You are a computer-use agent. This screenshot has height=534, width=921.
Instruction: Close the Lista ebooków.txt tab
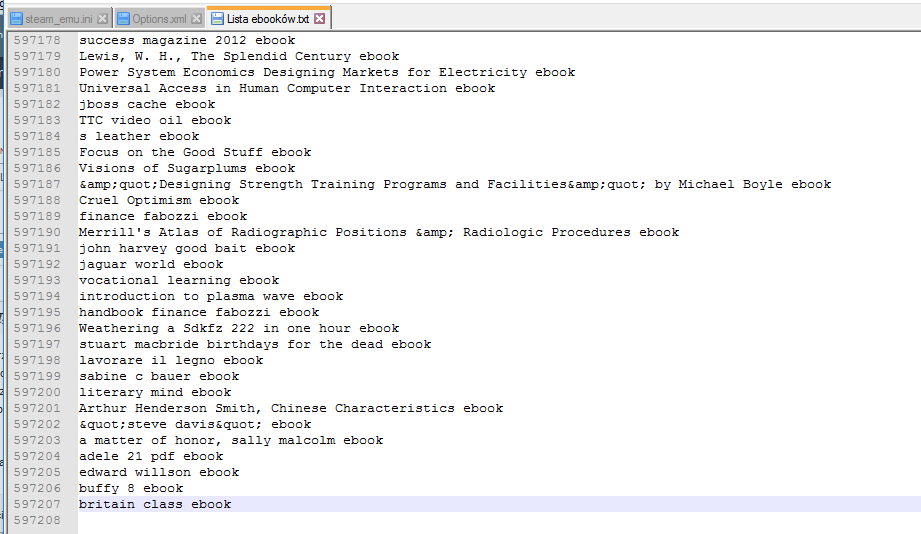click(319, 19)
